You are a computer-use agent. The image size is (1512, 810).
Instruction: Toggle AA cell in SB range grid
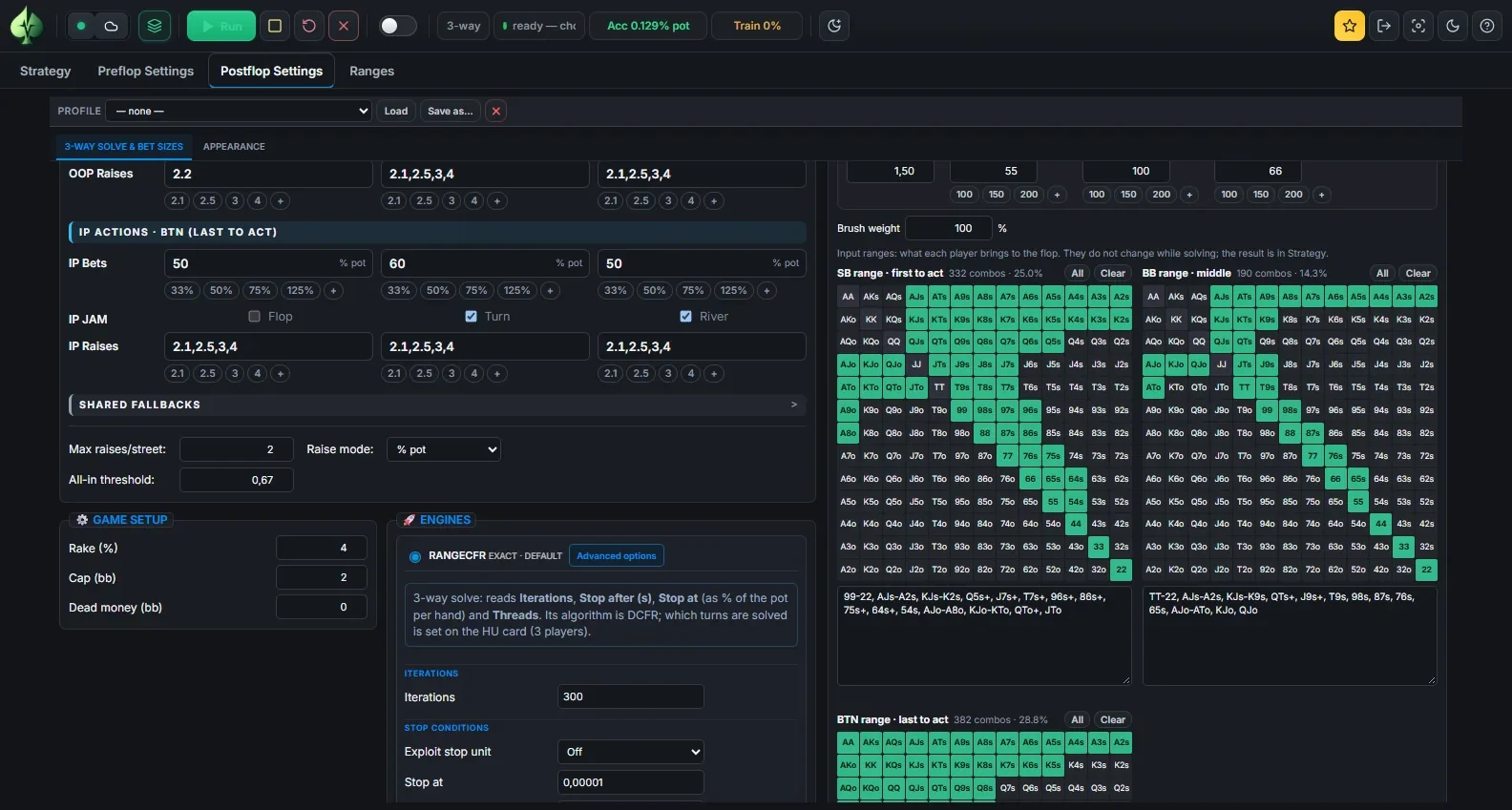pos(848,297)
